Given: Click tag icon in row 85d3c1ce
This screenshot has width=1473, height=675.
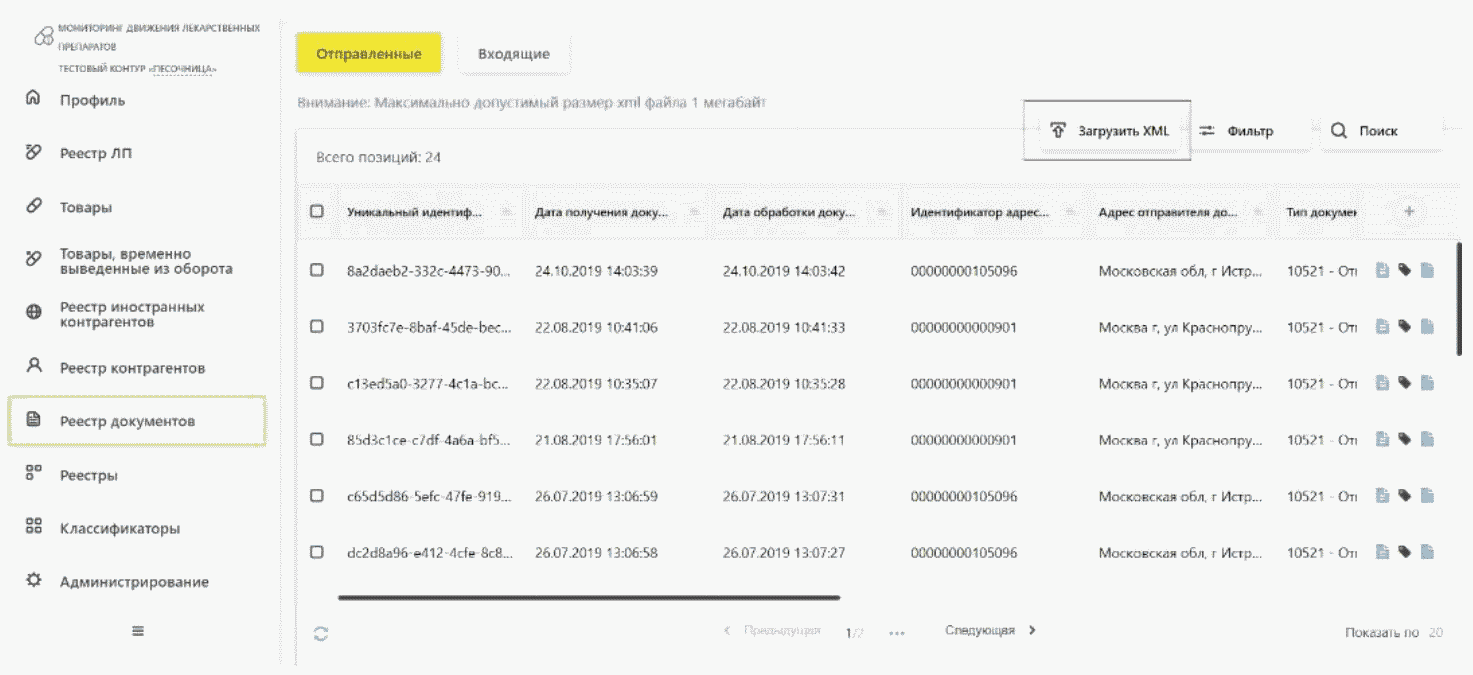Looking at the screenshot, I should (x=1404, y=439).
